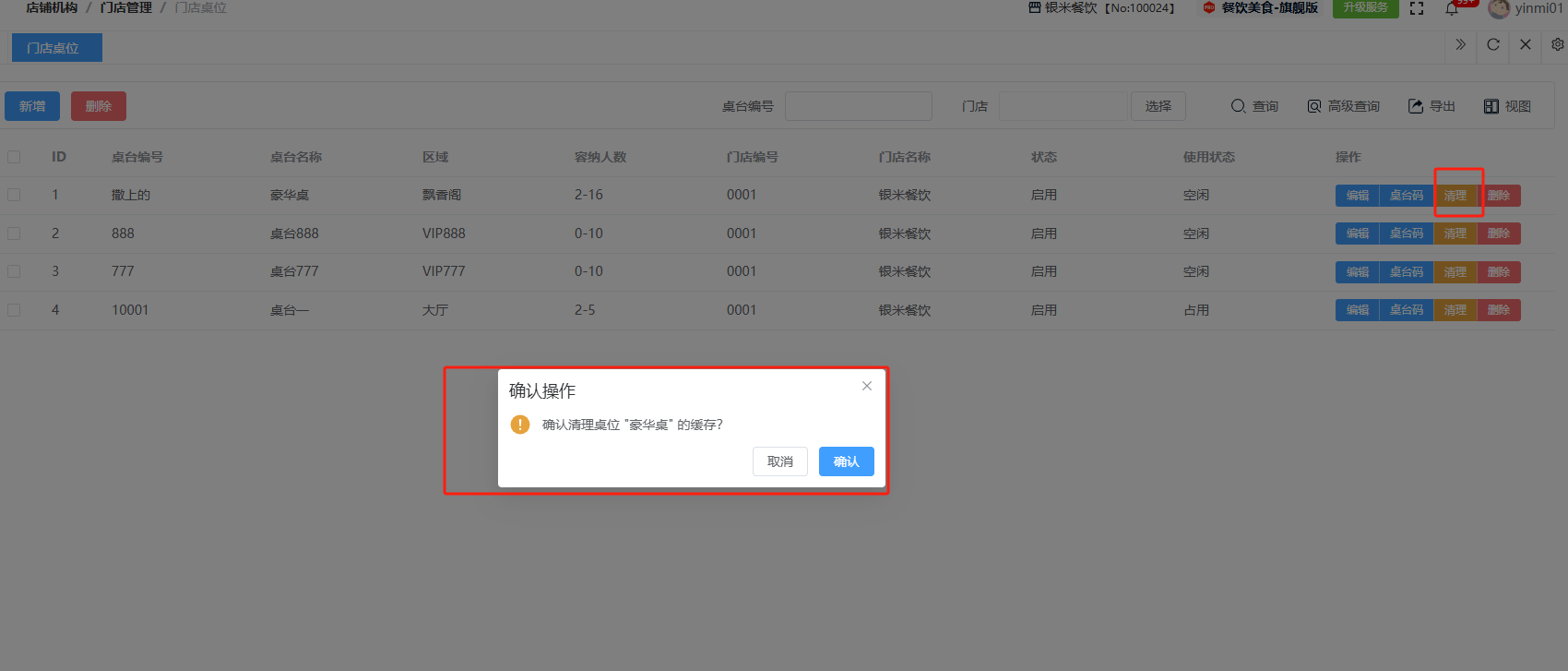Expand the double-chevron tab list arrow
Viewport: 1568px width, 671px height.
click(1461, 44)
